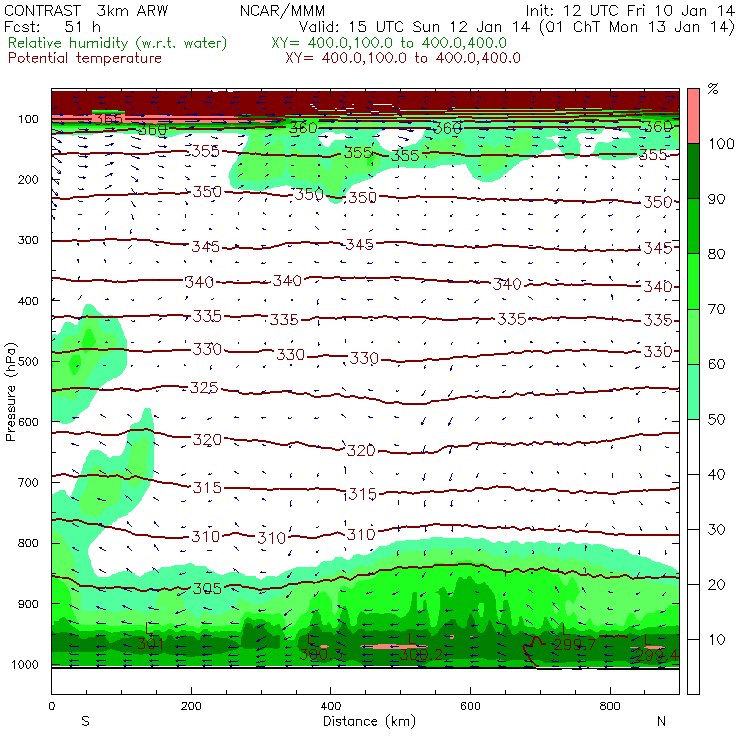Screen dimensions: 740x740
Task: Click the 'NCAR/MMM' header label
Action: (x=282, y=10)
